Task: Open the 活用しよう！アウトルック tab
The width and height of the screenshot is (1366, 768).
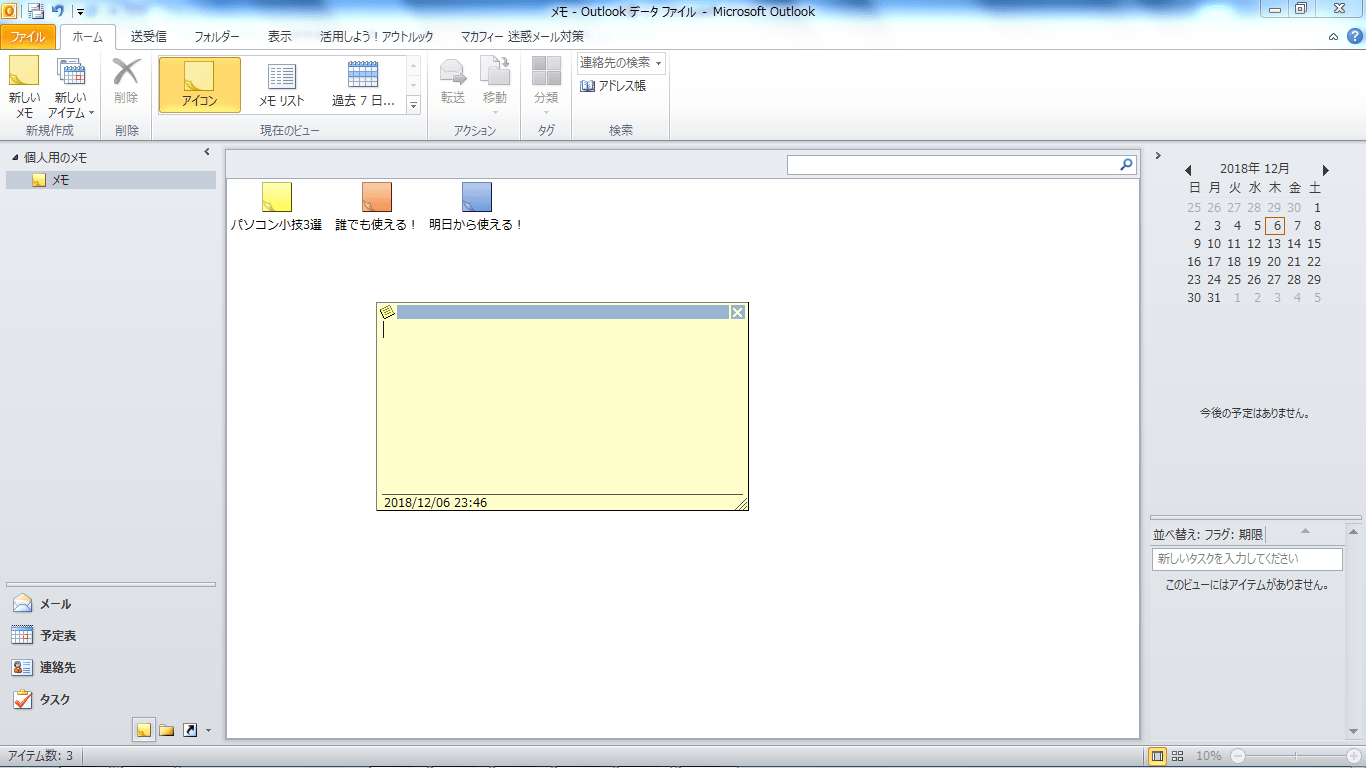Action: [x=377, y=37]
